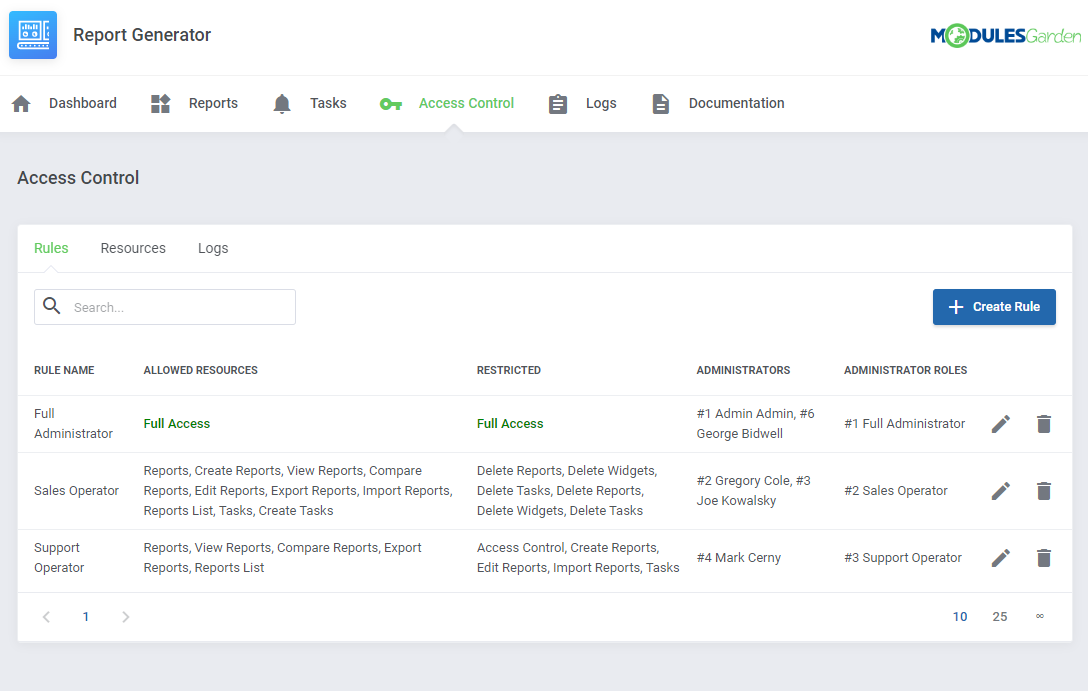Edit the Sales Operator rule via pencil icon
The width and height of the screenshot is (1088, 691).
1001,491
